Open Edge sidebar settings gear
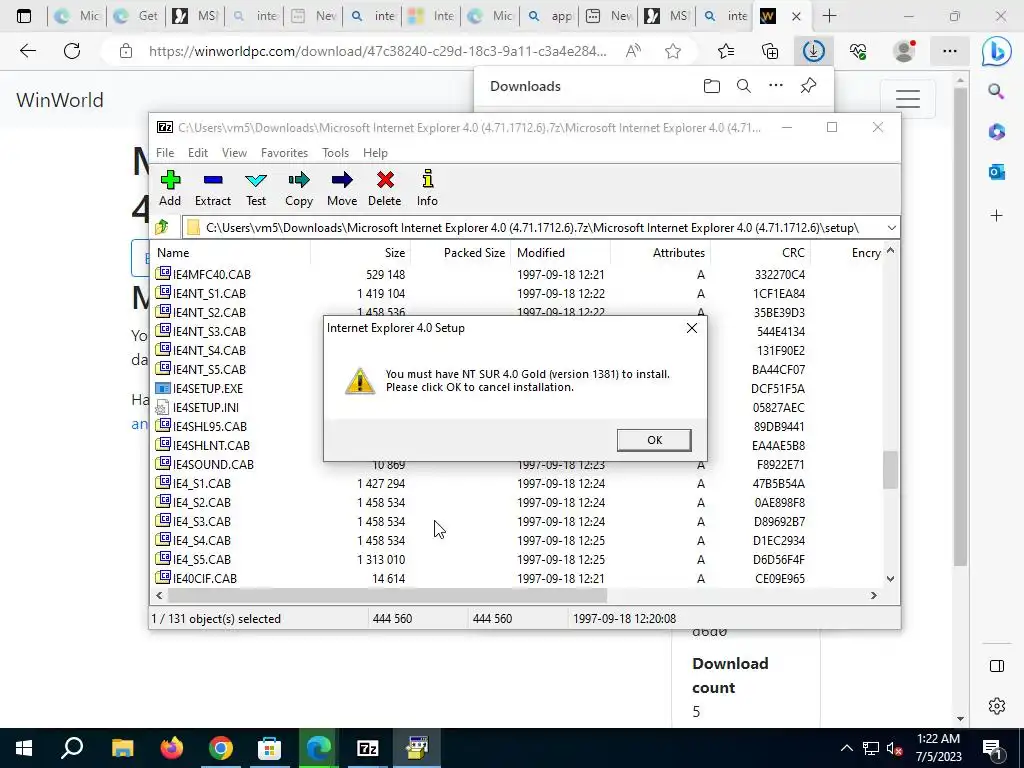 tap(997, 706)
